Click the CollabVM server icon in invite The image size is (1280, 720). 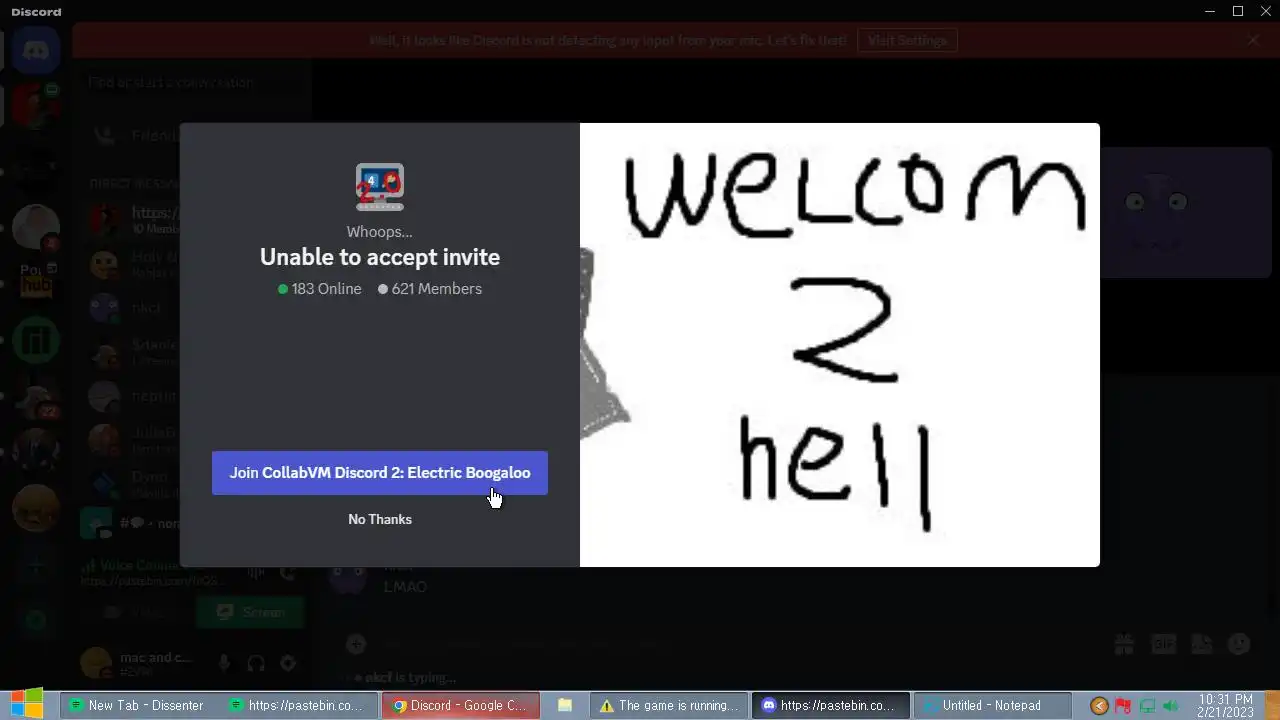point(380,187)
